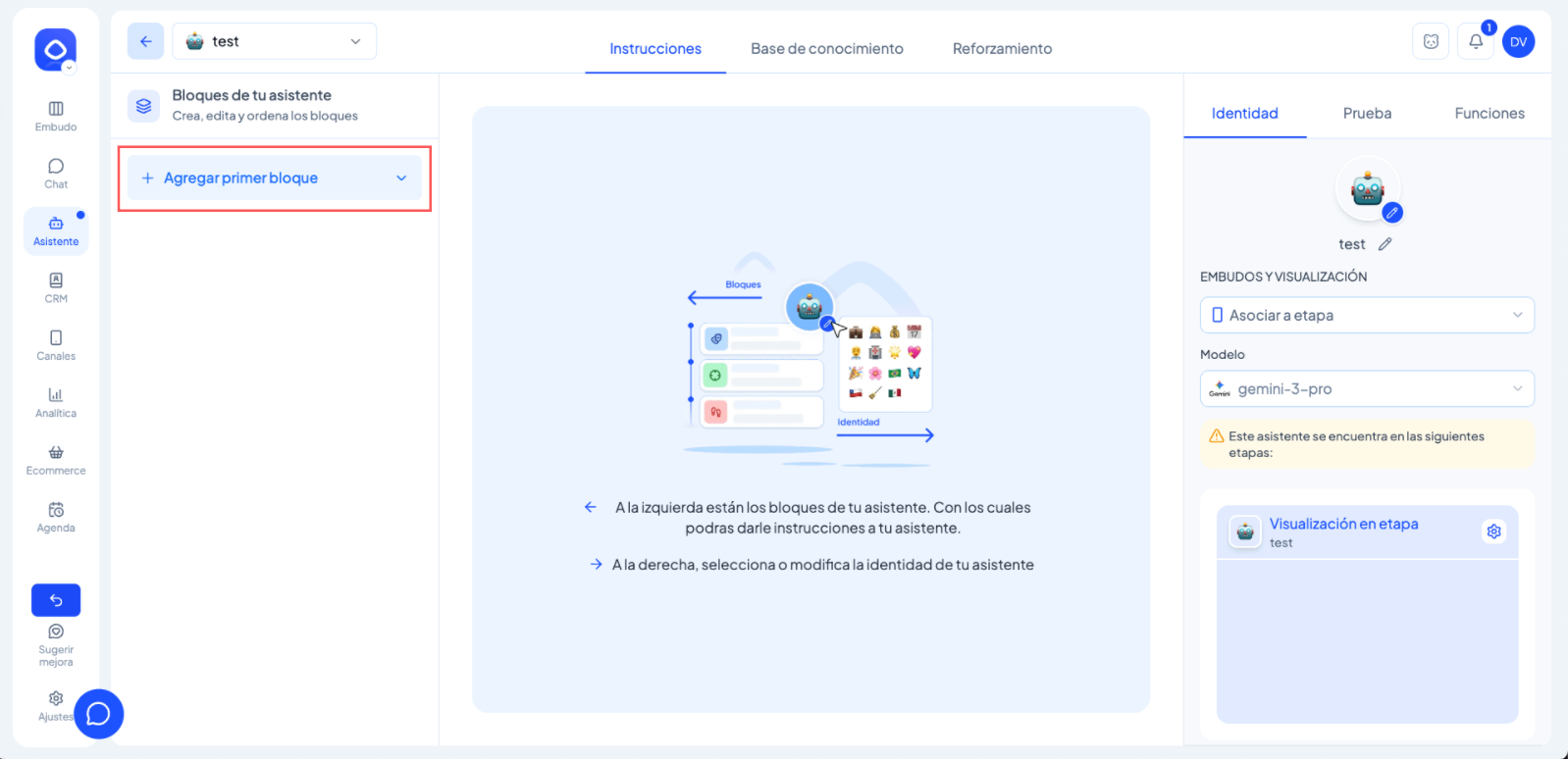Go to CRM in sidebar
Image resolution: width=1568 pixels, height=759 pixels.
(56, 288)
